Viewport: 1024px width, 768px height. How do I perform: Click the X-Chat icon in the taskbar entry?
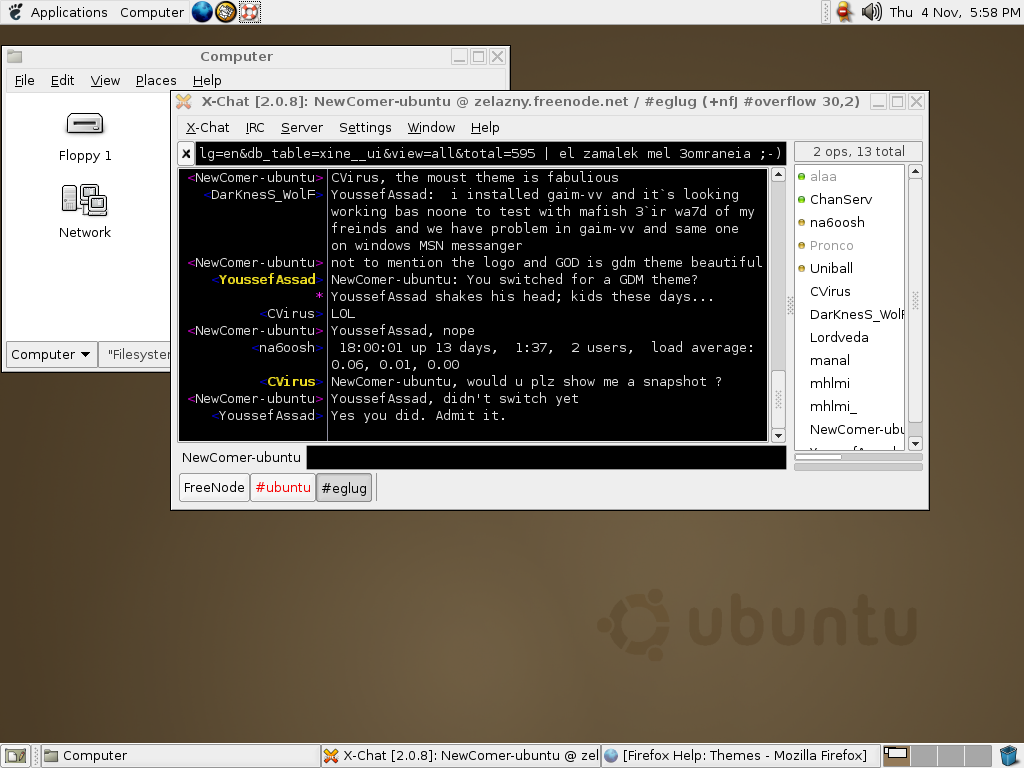click(330, 755)
